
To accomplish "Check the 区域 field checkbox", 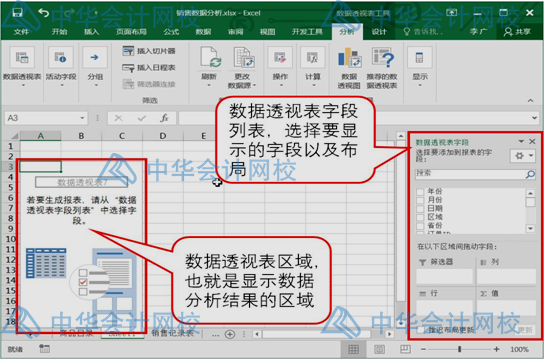I will (420, 217).
